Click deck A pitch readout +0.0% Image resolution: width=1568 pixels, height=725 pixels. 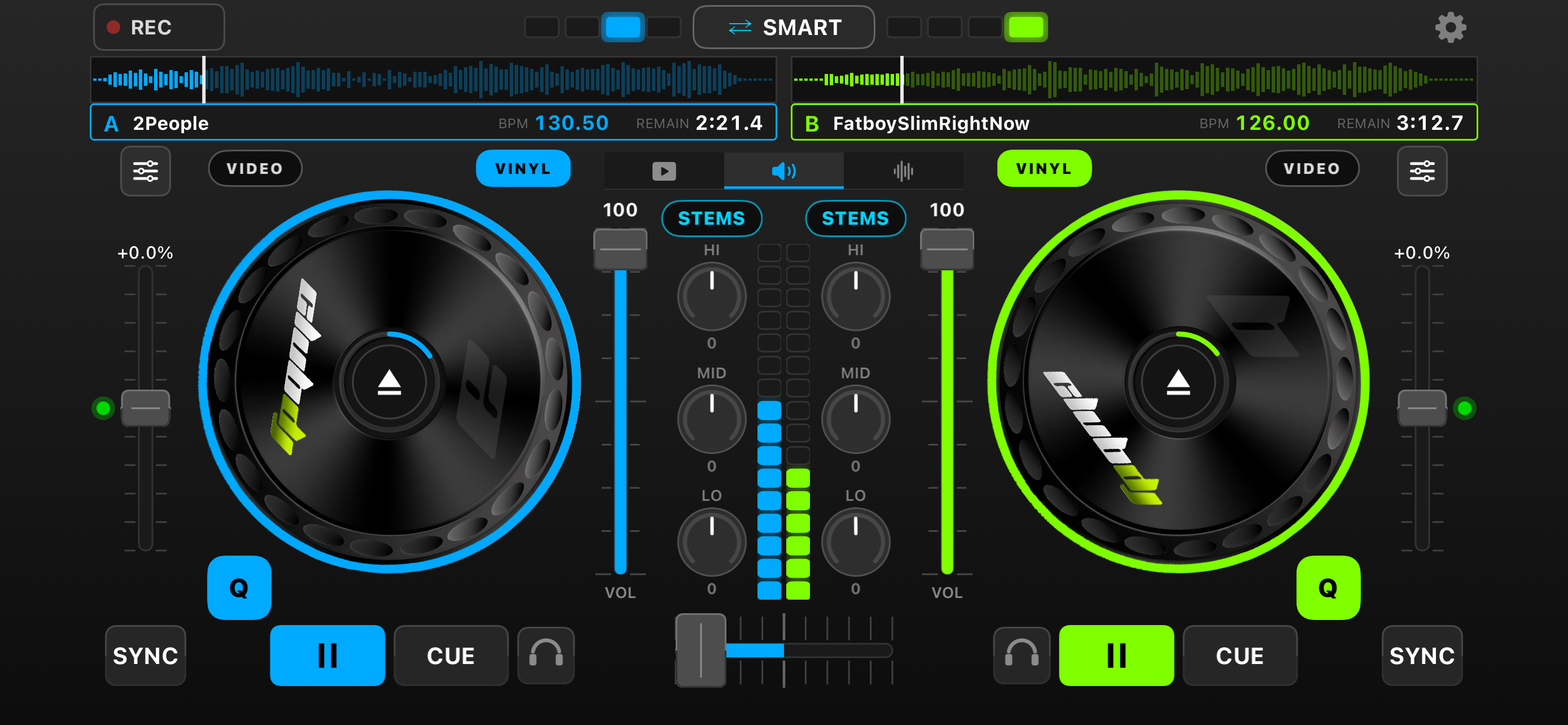point(146,252)
